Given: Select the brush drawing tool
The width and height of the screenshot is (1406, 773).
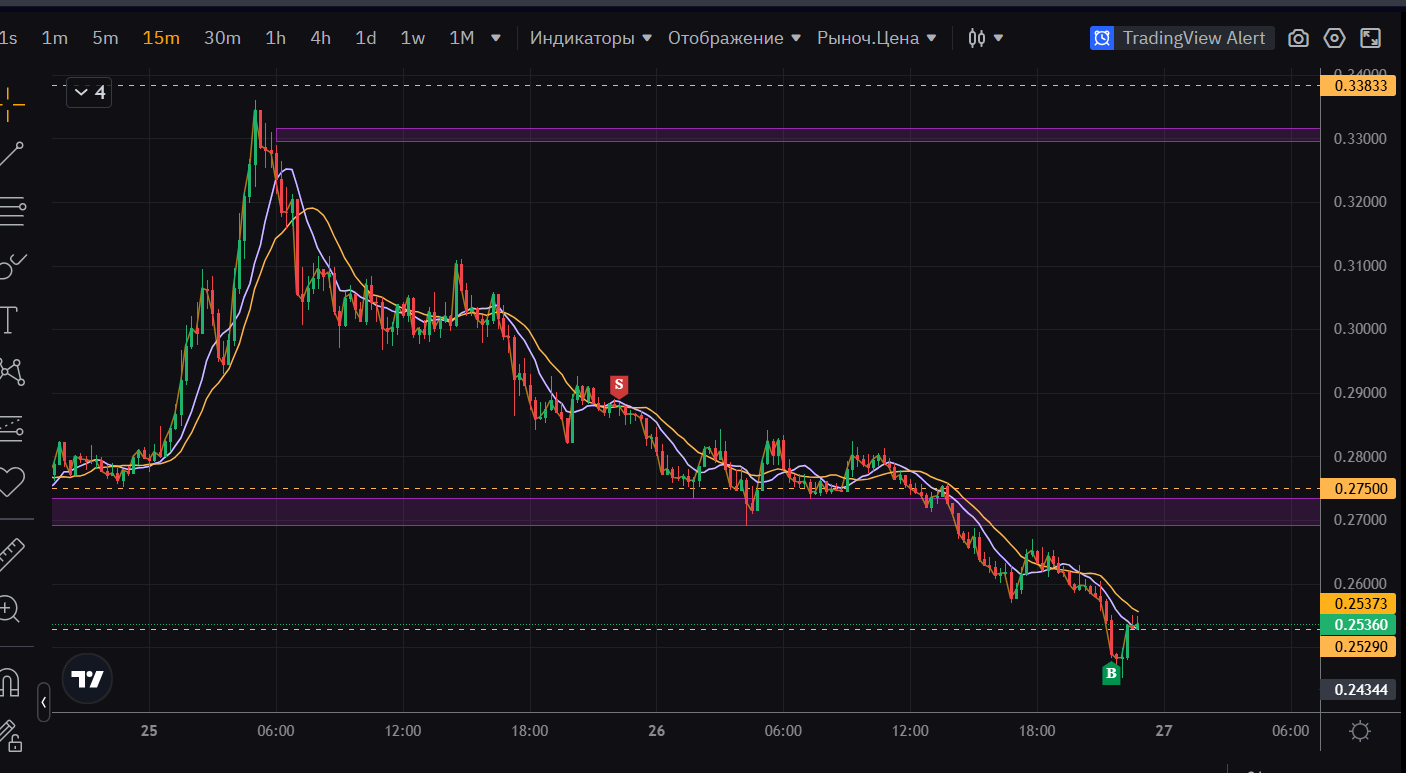Looking at the screenshot, I should pos(12,264).
